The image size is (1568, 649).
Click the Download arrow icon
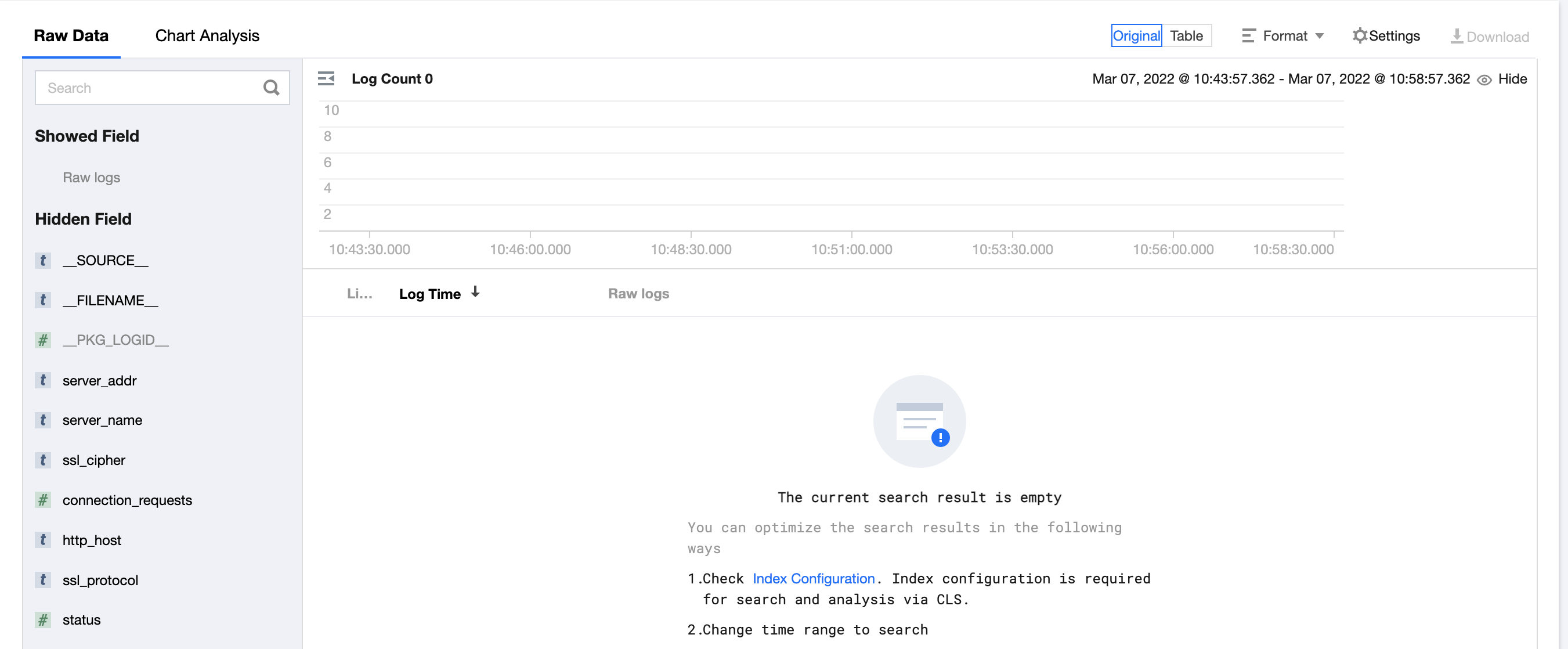pos(1456,36)
